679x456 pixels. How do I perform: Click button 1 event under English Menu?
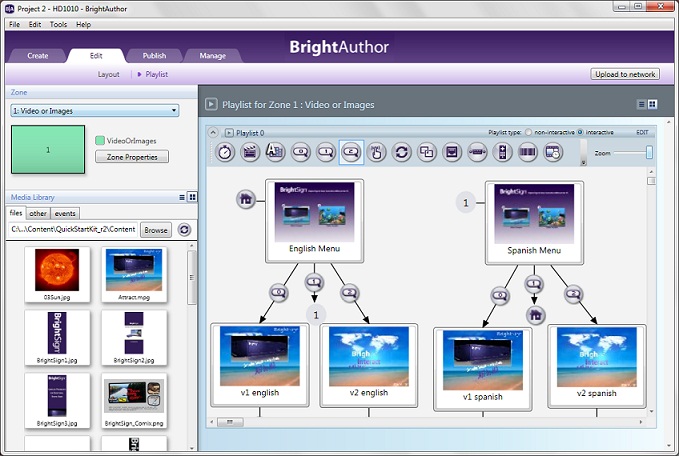(314, 282)
